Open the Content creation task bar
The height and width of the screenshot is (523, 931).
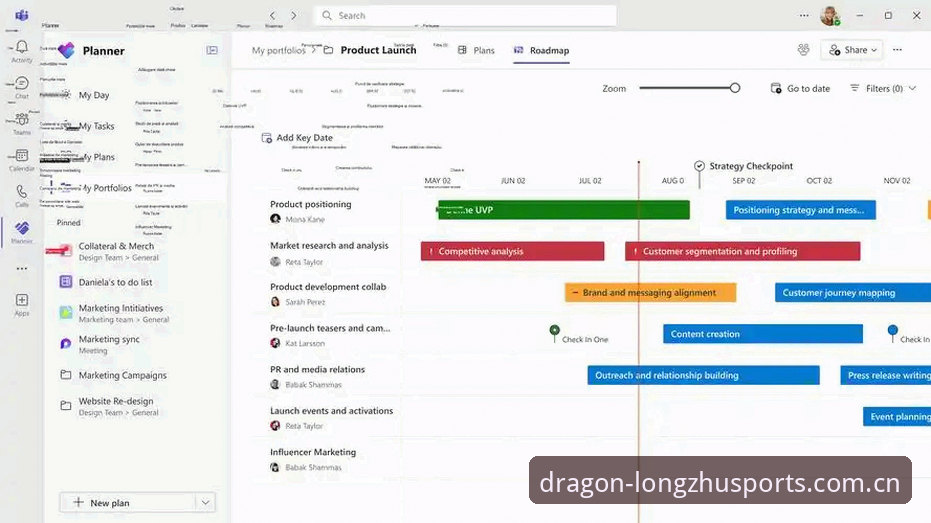click(x=763, y=334)
